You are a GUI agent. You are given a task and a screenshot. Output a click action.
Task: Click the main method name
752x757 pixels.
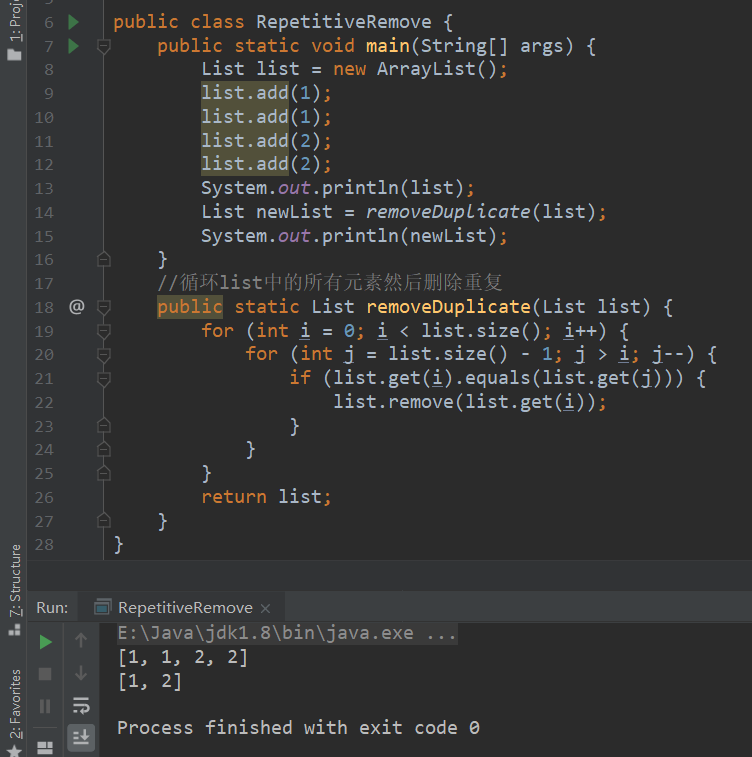tap(388, 46)
